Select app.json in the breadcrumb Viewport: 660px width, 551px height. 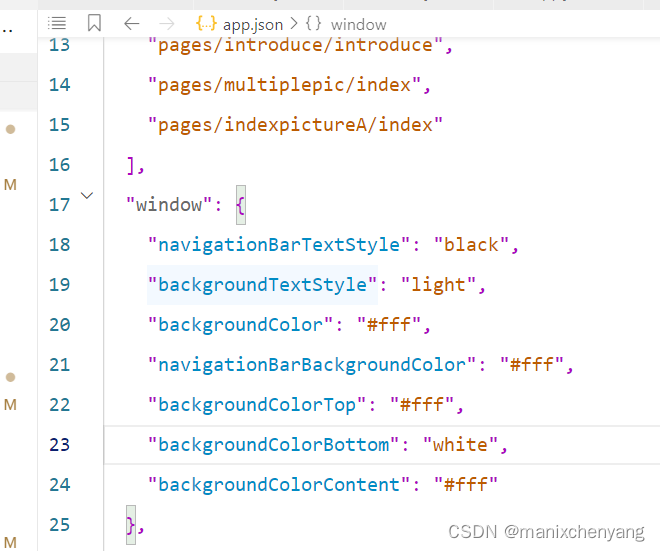[253, 25]
